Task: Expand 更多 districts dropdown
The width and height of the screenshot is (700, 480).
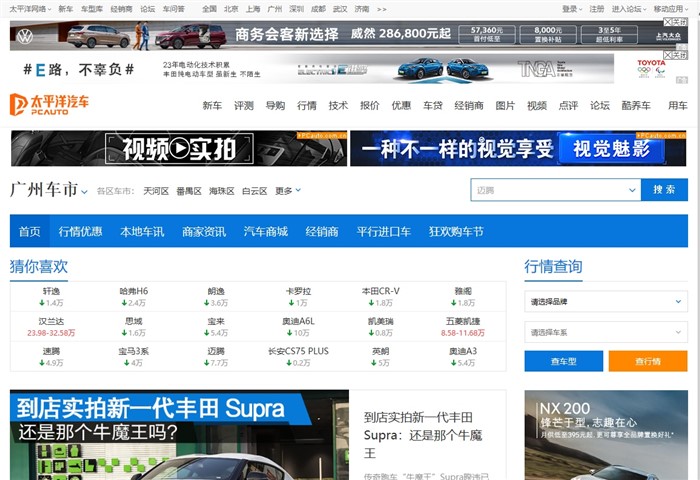Action: 288,191
